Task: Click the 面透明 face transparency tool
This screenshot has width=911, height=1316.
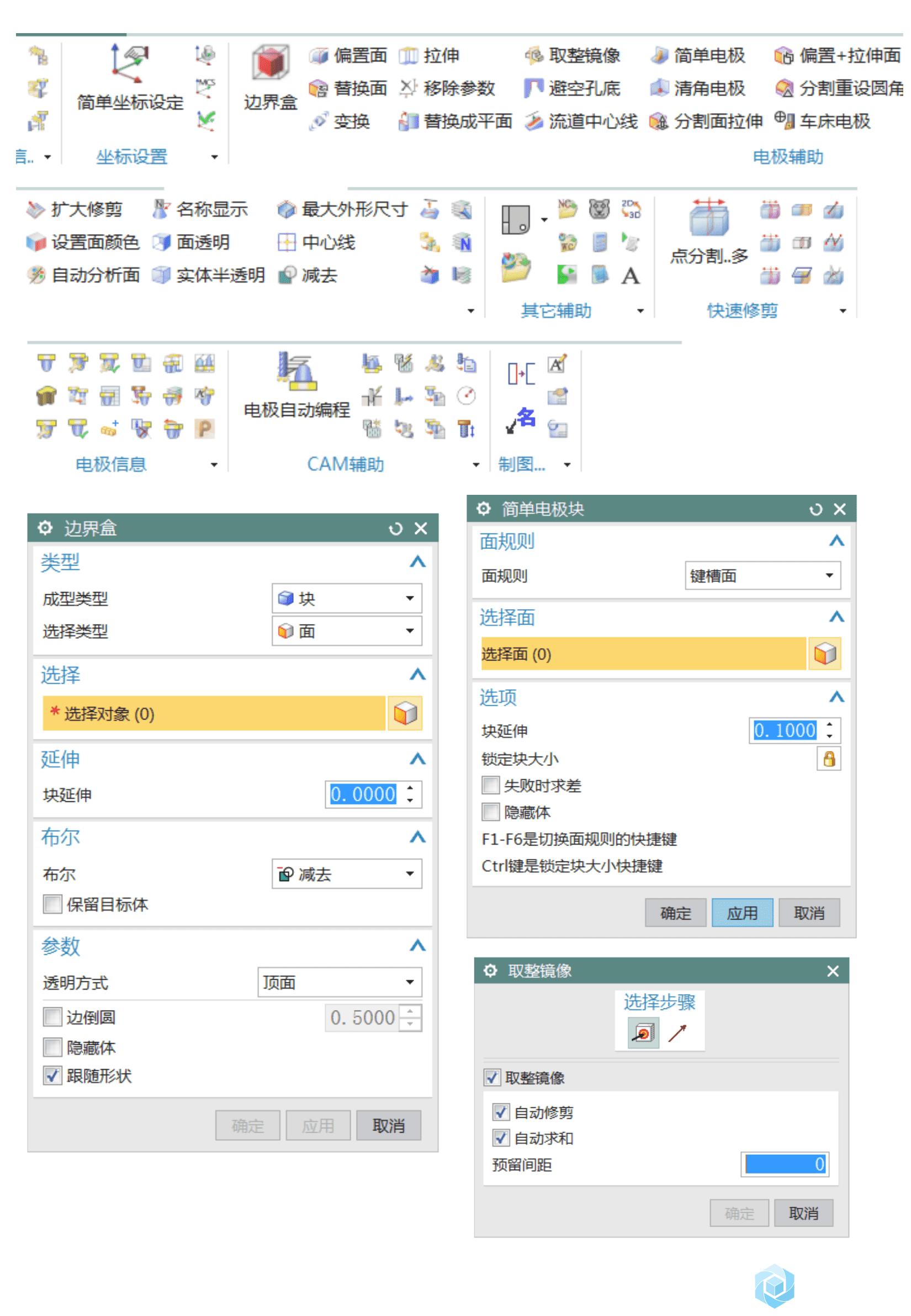Action: pos(191,242)
